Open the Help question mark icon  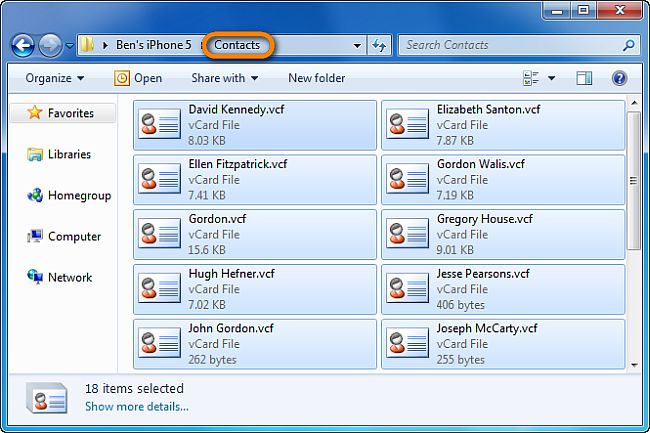(619, 78)
